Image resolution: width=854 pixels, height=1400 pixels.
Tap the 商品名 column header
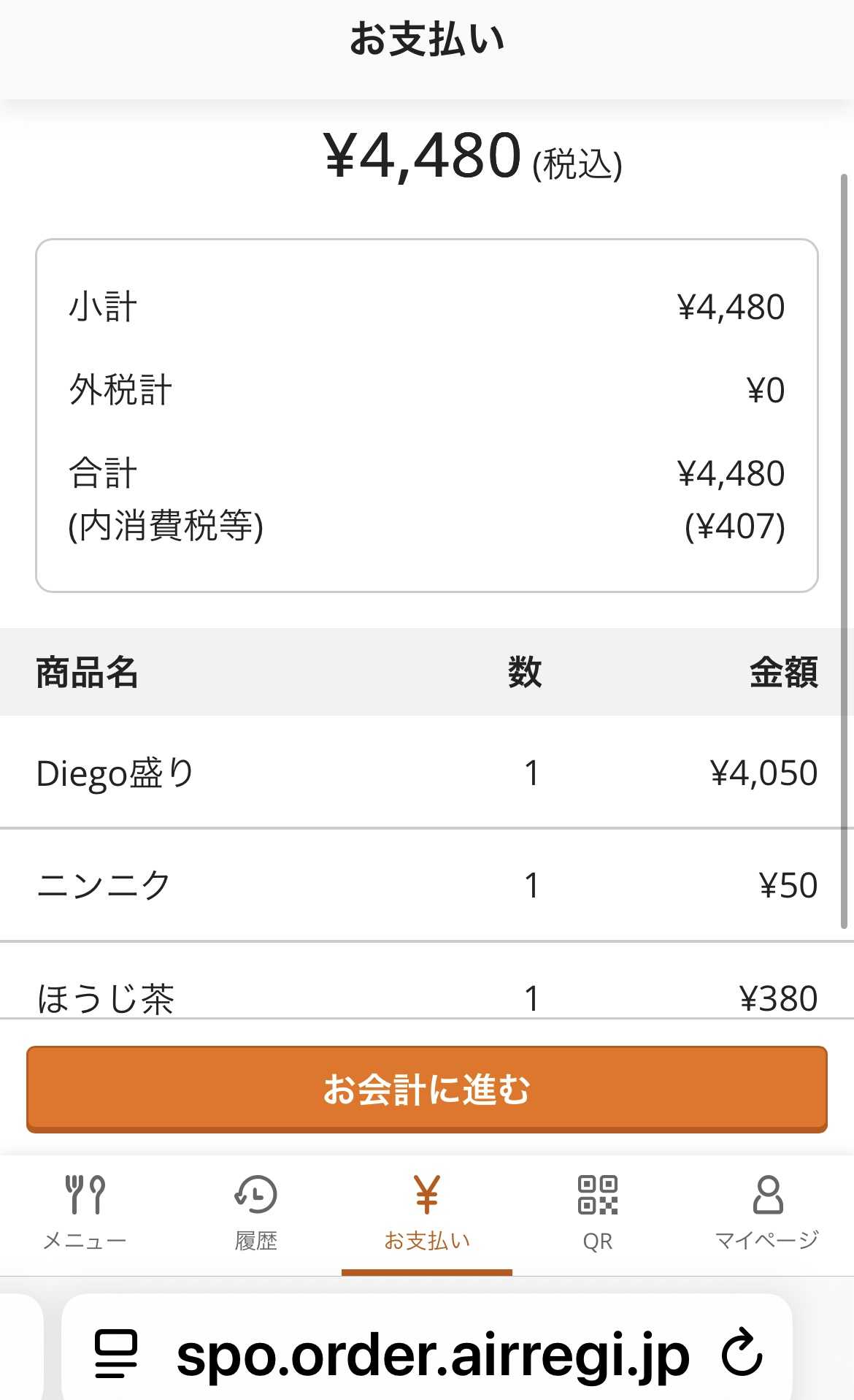click(87, 672)
